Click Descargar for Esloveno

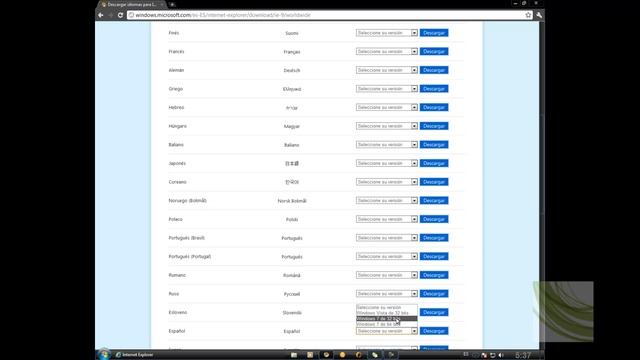[x=434, y=312]
